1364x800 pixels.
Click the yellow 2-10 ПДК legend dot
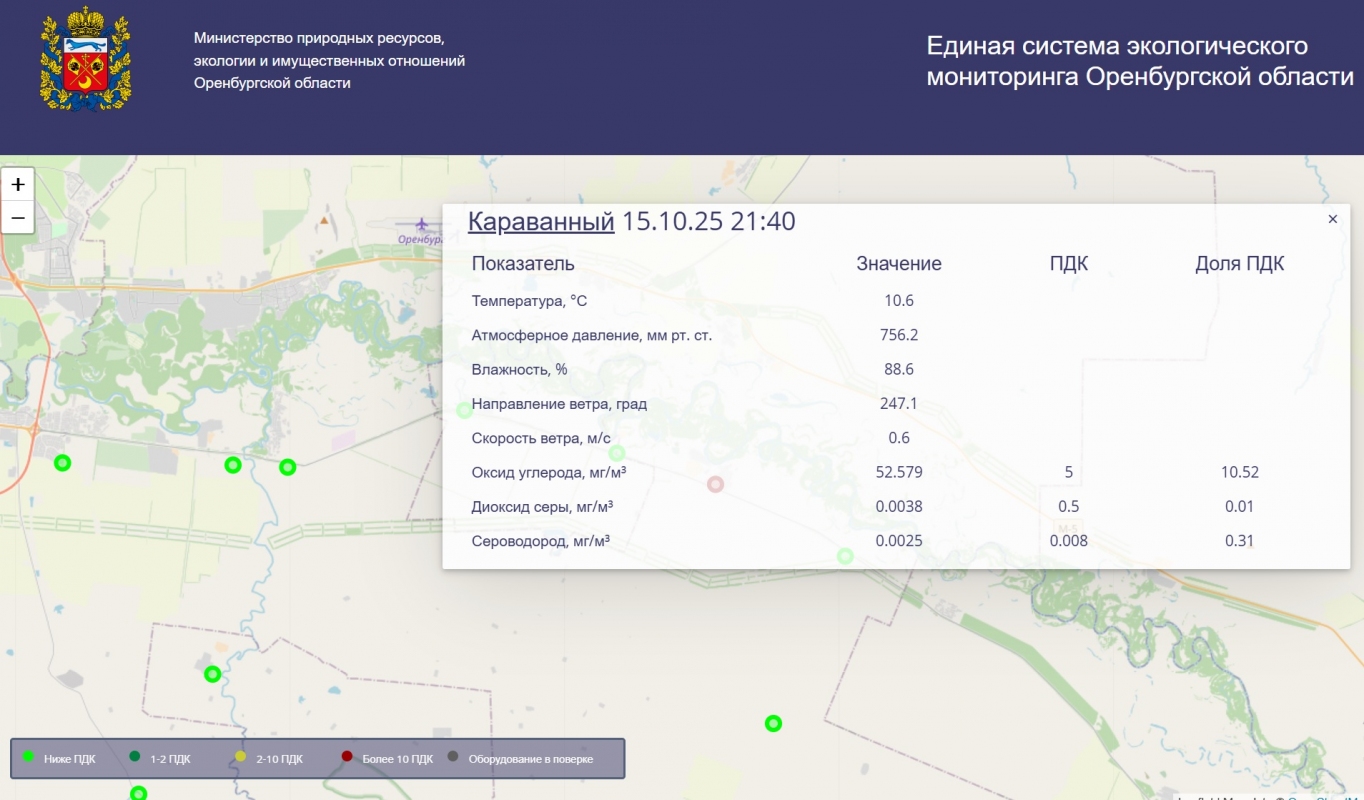pyautogui.click(x=240, y=757)
